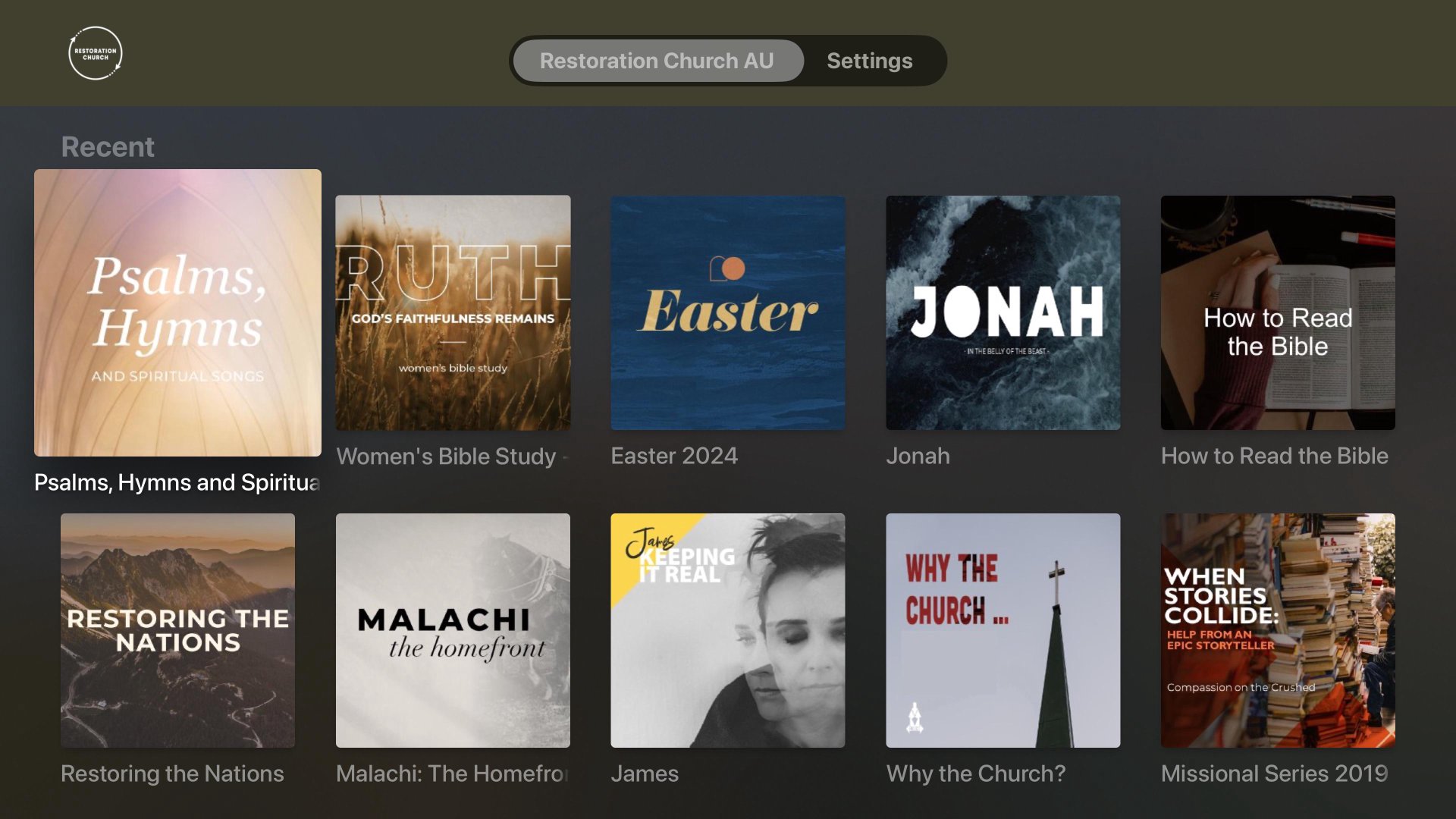Viewport: 1456px width, 819px height.
Task: Click the Restoring the Nations title text
Action: click(172, 773)
